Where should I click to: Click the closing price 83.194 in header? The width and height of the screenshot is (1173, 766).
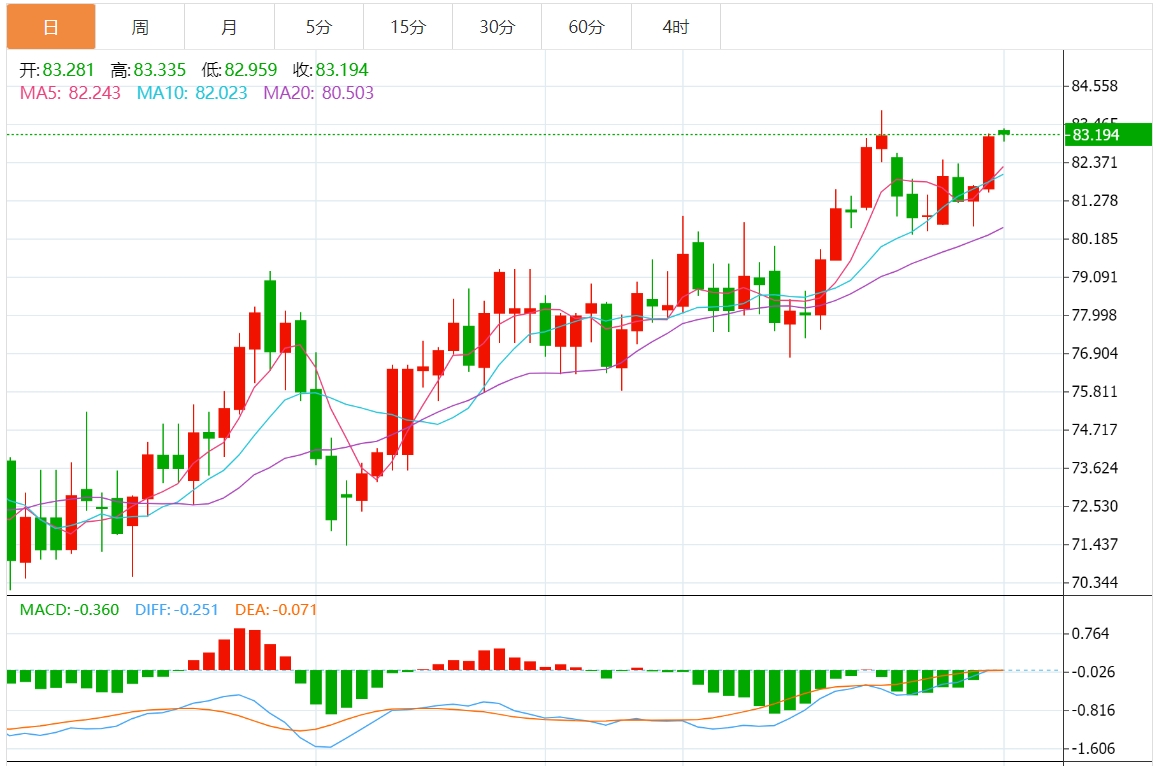[x=342, y=70]
